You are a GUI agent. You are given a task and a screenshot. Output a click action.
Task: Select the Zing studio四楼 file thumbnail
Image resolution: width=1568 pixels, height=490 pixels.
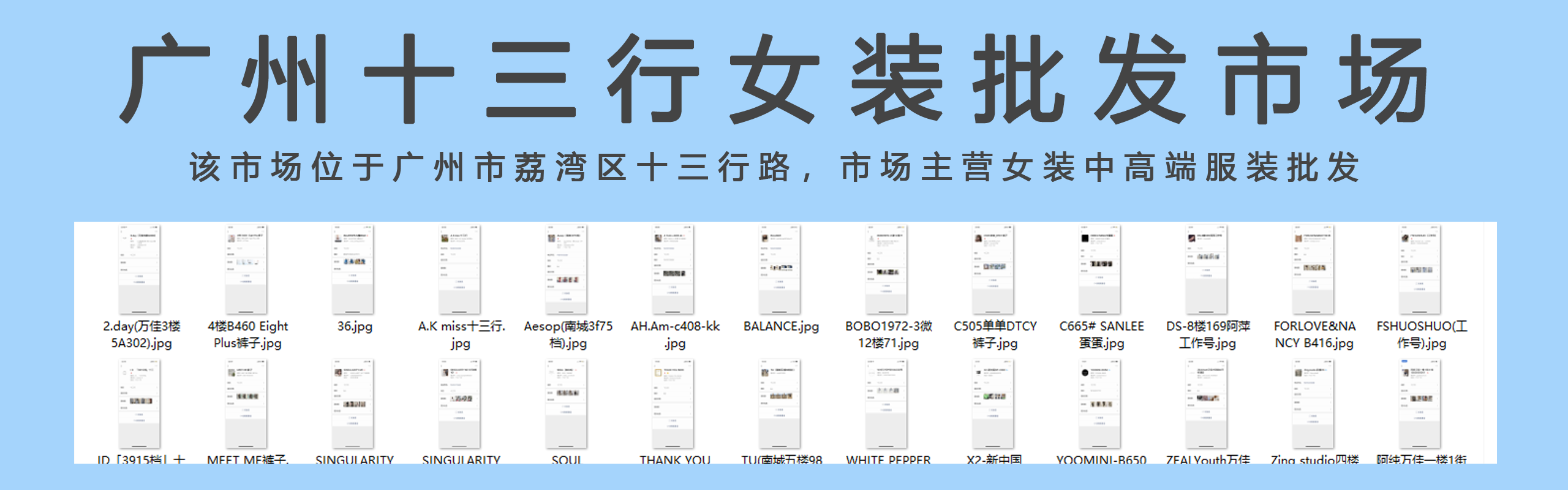point(1313,404)
